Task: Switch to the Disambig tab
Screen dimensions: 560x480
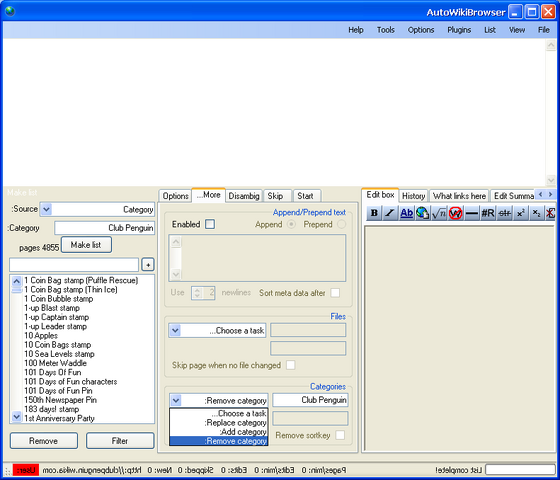Action: click(244, 196)
